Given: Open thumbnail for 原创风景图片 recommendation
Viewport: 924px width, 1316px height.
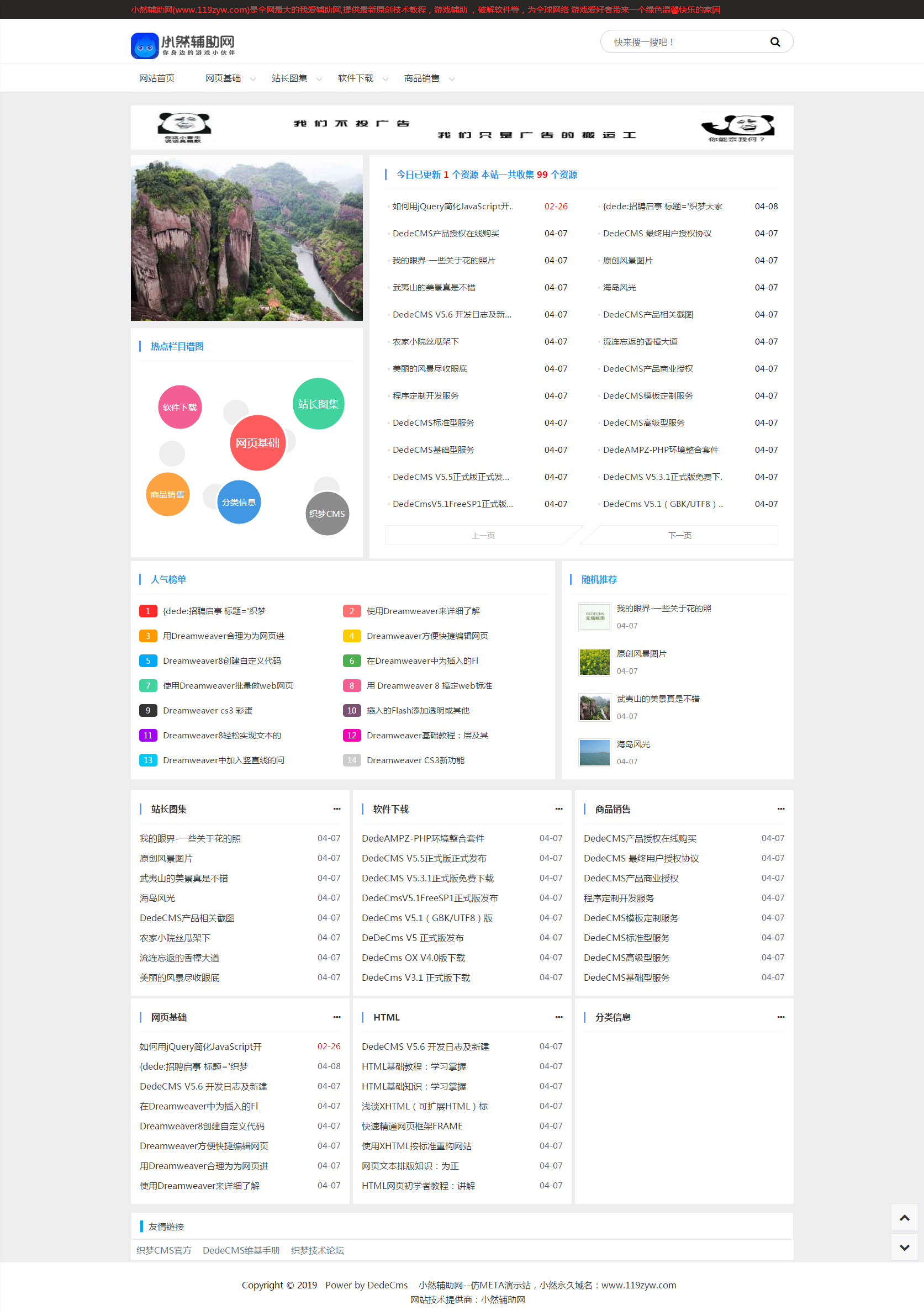Looking at the screenshot, I should click(594, 662).
